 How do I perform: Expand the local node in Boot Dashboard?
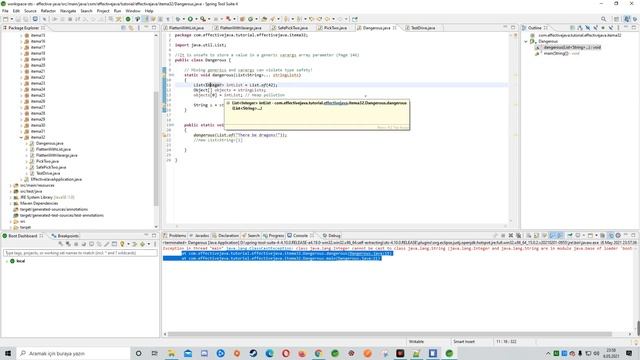click(x=7, y=261)
